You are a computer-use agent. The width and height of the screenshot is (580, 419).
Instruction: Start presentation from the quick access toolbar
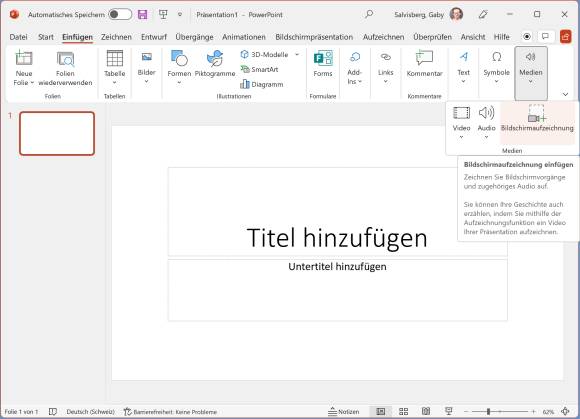[x=163, y=15]
